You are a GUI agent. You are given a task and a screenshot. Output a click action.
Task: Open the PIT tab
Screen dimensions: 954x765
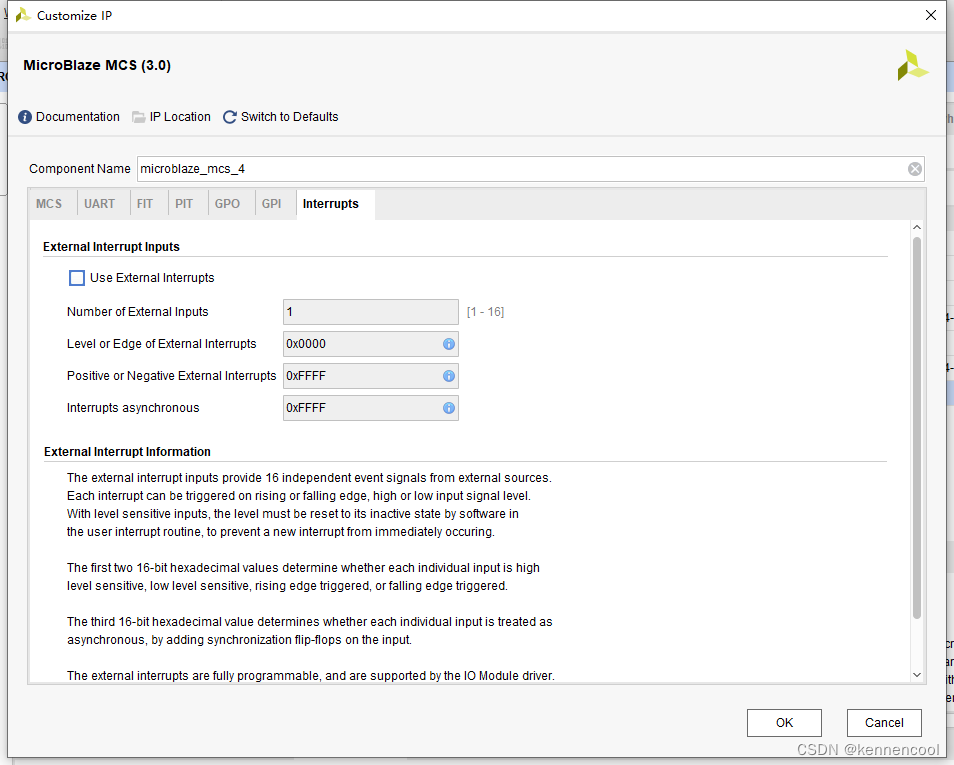click(184, 204)
